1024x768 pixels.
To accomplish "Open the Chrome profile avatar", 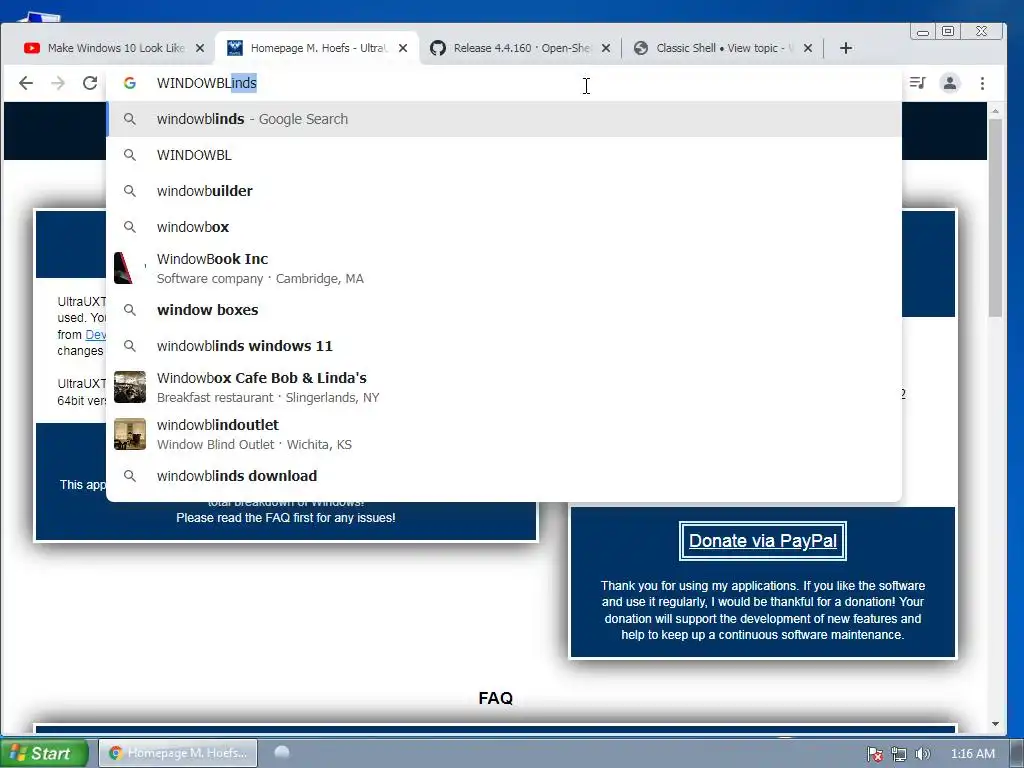I will coord(950,83).
